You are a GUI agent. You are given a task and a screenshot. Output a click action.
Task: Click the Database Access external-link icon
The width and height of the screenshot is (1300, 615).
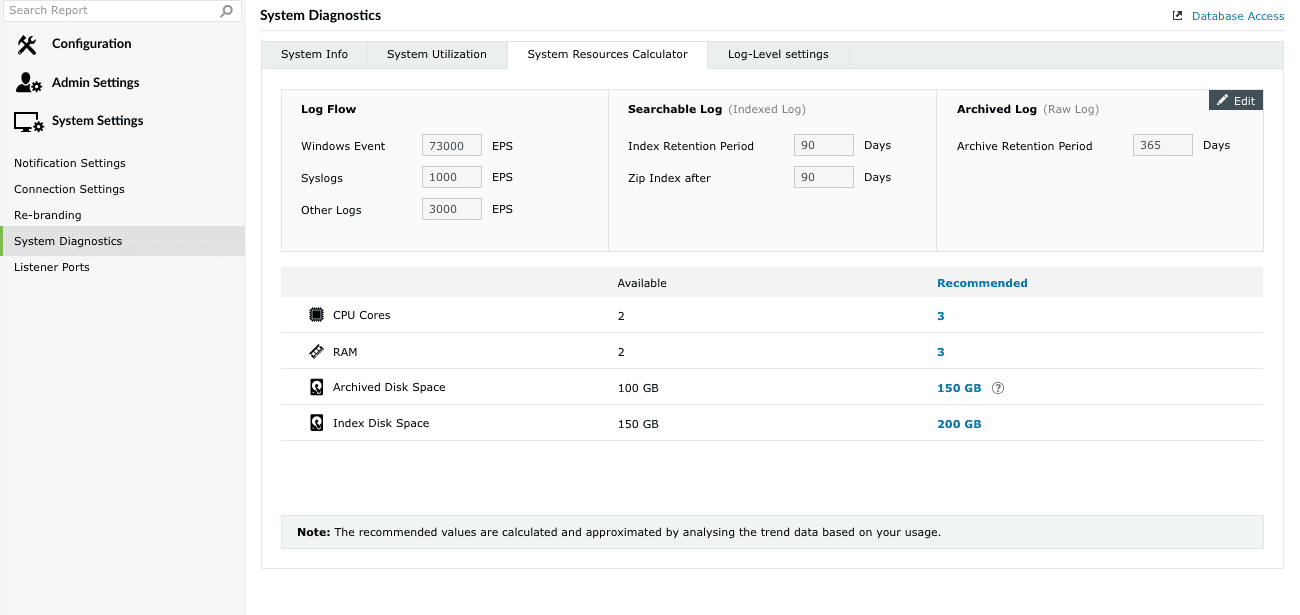pyautogui.click(x=1177, y=16)
